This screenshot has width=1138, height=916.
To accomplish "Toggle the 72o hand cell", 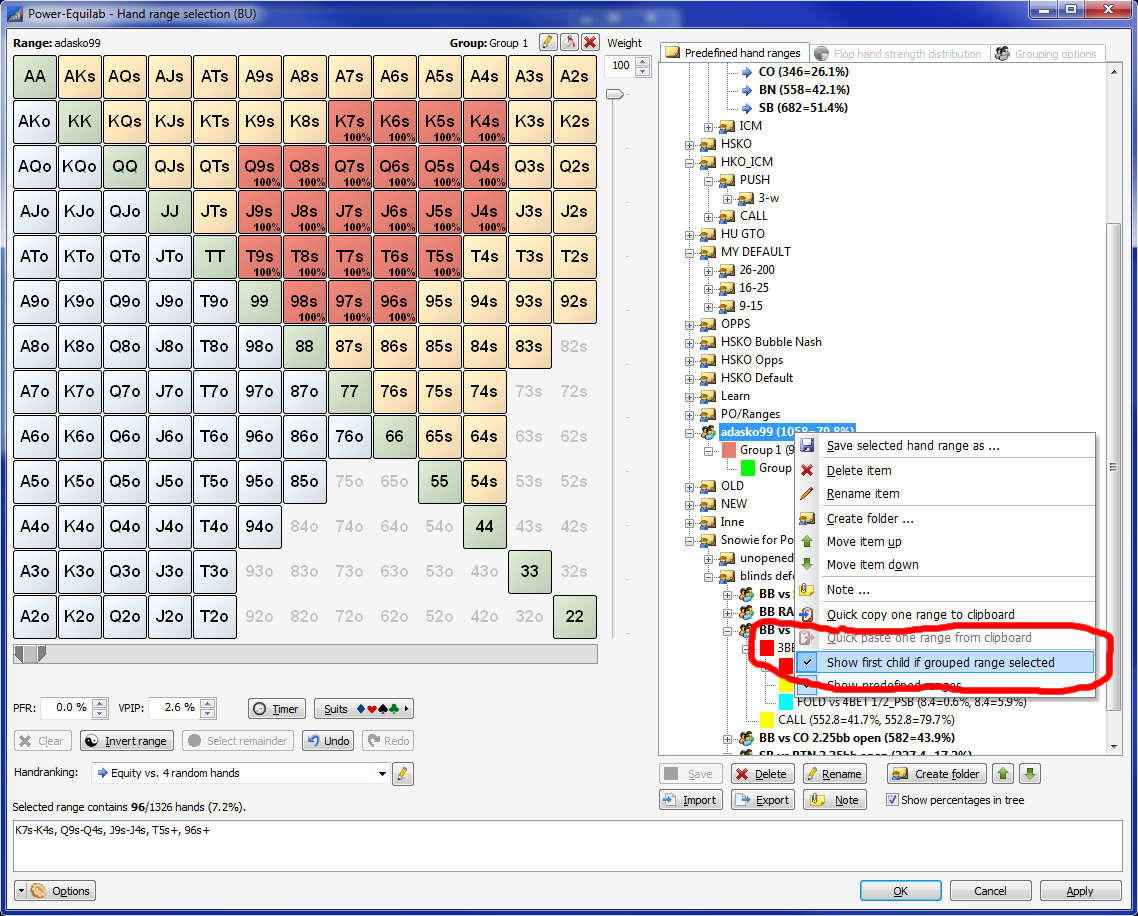I will click(x=350, y=616).
